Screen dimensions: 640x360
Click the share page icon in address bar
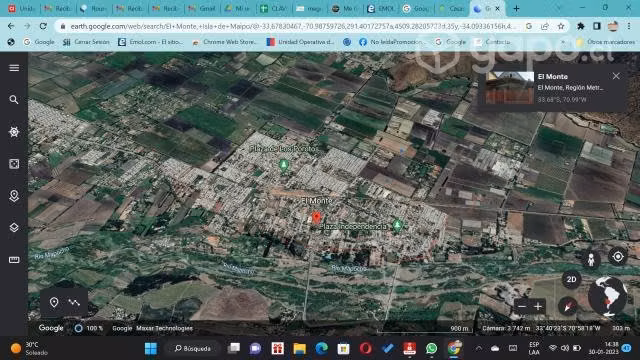coord(544,26)
